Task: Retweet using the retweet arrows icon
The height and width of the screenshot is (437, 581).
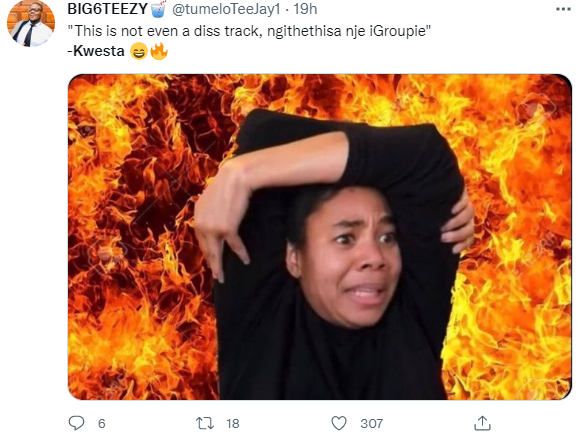Action: point(205,423)
